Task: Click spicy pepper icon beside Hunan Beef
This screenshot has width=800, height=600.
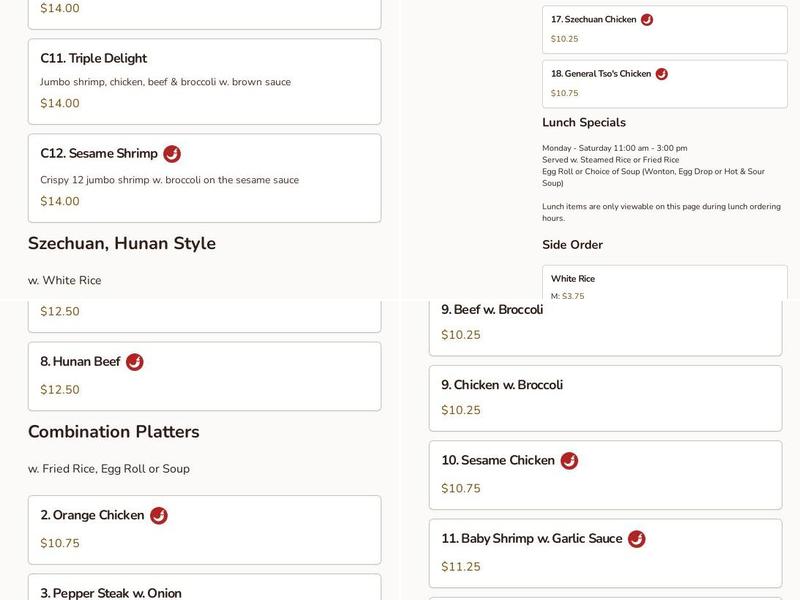Action: (134, 362)
